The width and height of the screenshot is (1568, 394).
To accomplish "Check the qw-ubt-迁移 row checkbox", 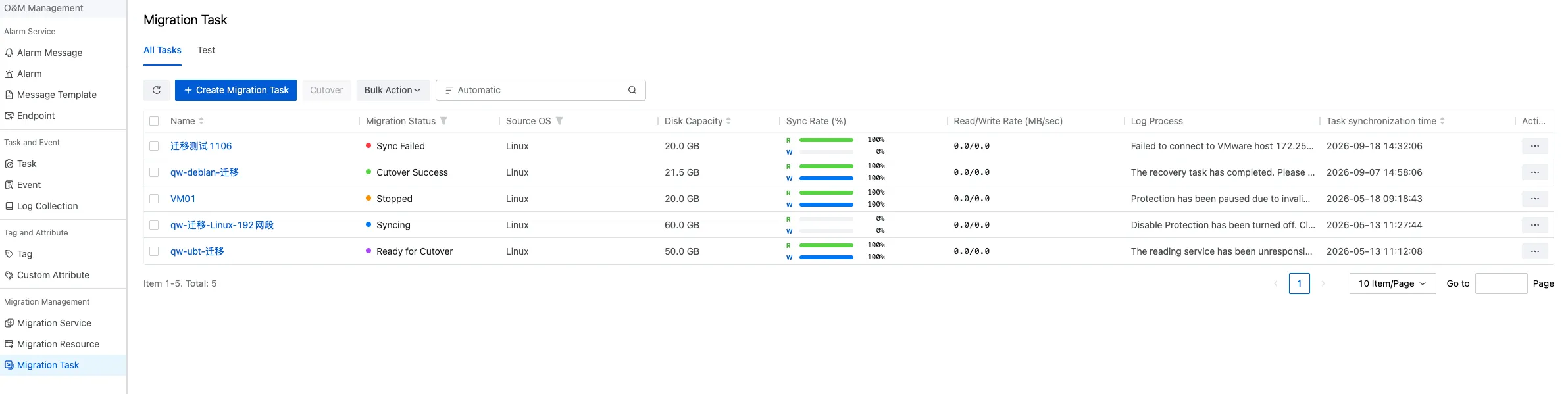I will point(154,251).
